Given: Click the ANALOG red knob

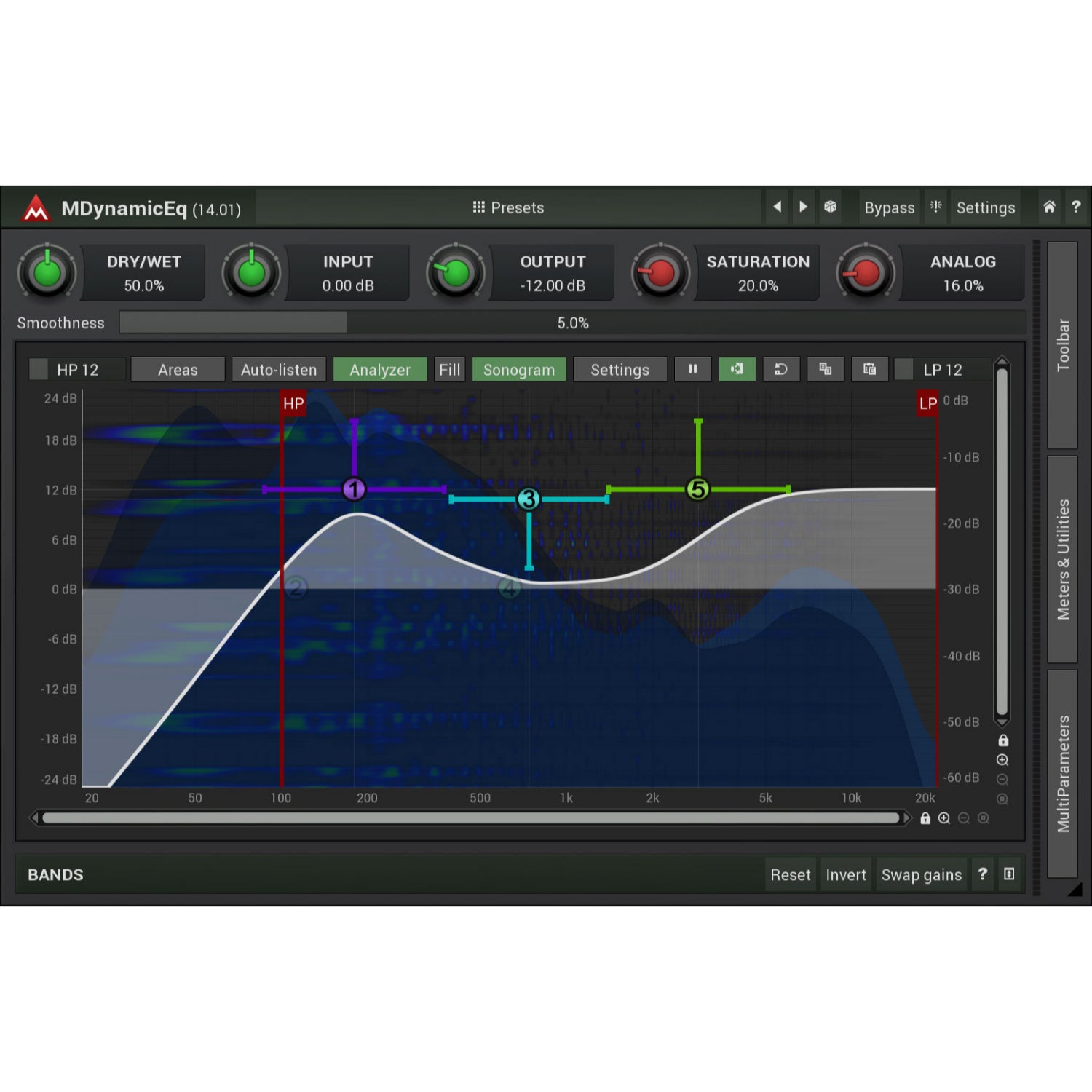Looking at the screenshot, I should [x=866, y=273].
